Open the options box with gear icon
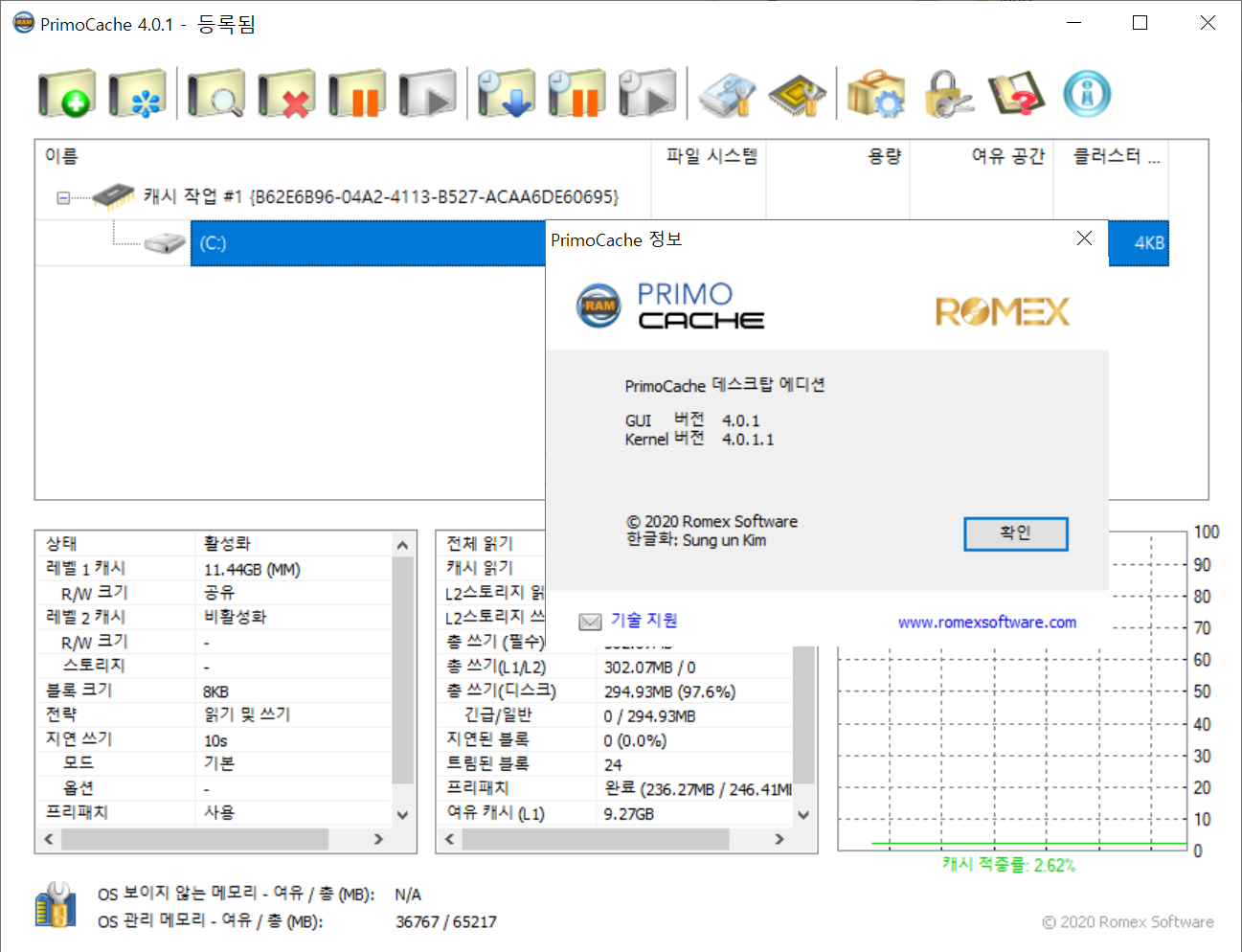Viewport: 1242px width, 952px height. 876,94
